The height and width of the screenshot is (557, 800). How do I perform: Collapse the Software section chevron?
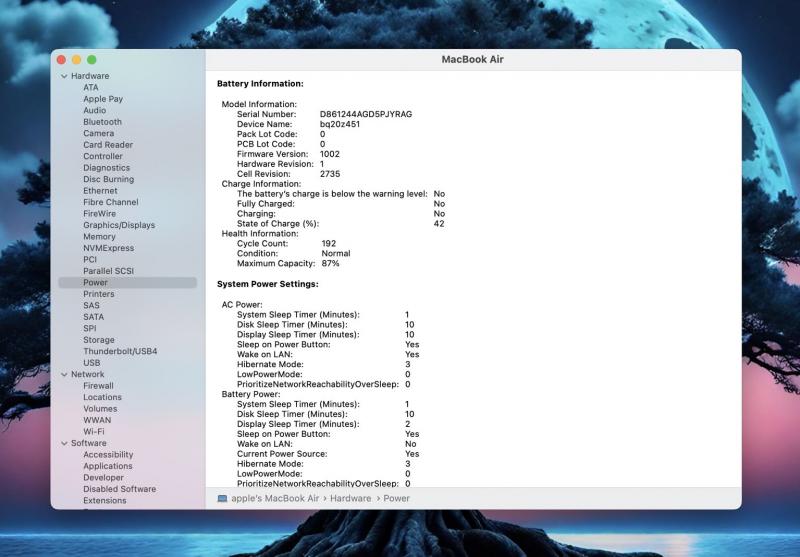64,443
